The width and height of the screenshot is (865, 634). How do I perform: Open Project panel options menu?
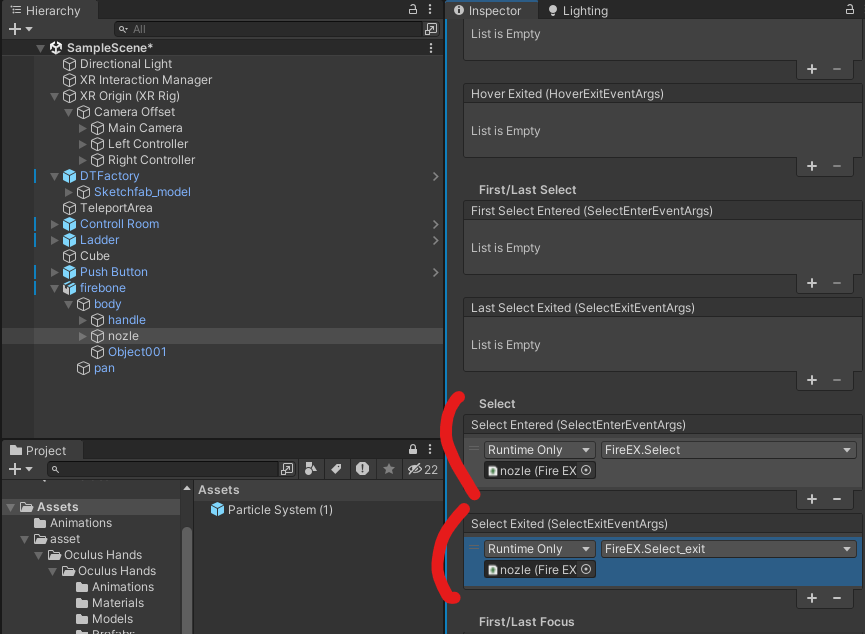430,449
